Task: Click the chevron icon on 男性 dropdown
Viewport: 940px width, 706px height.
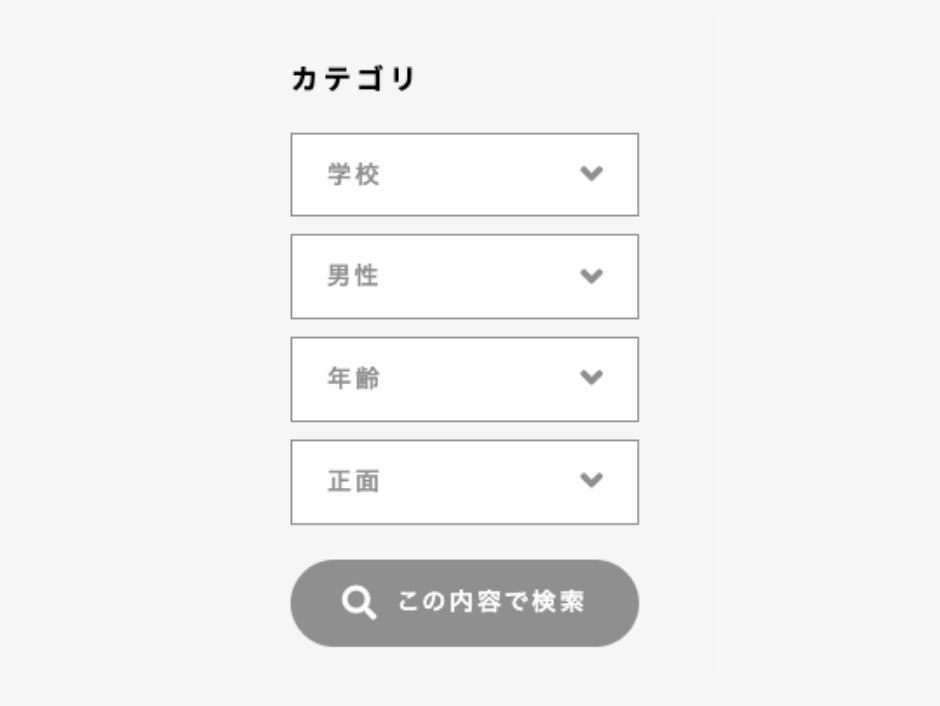Action: click(592, 276)
